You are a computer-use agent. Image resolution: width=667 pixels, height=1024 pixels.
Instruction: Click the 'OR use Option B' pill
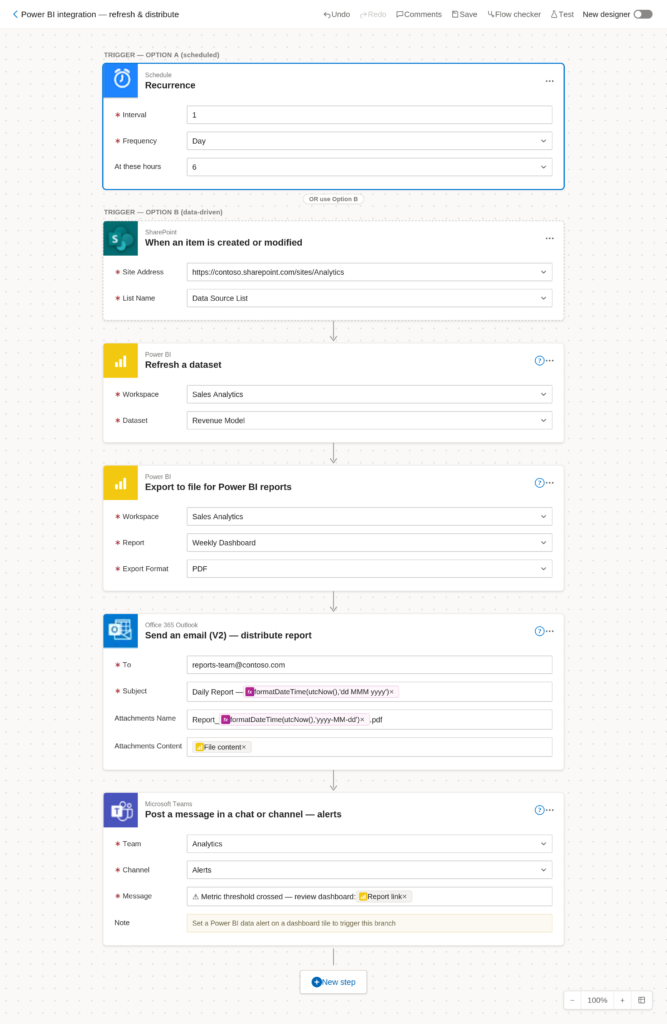(333, 199)
